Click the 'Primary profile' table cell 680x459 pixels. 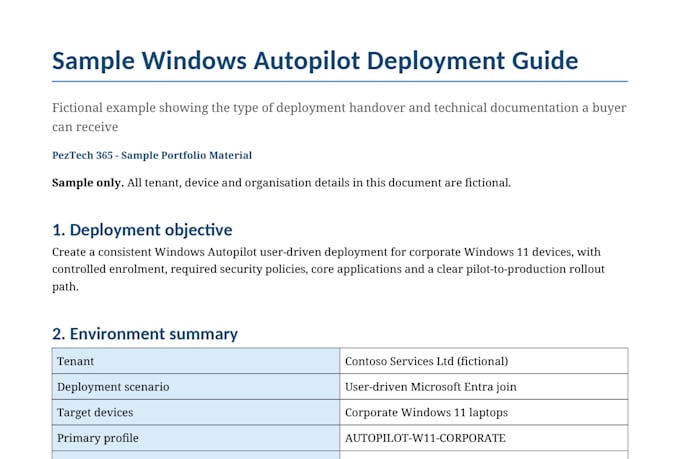pos(196,438)
